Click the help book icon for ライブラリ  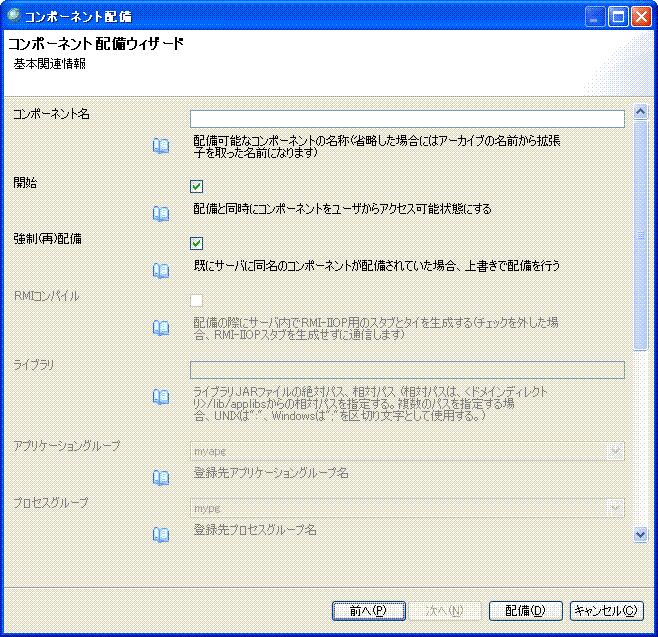(x=160, y=397)
